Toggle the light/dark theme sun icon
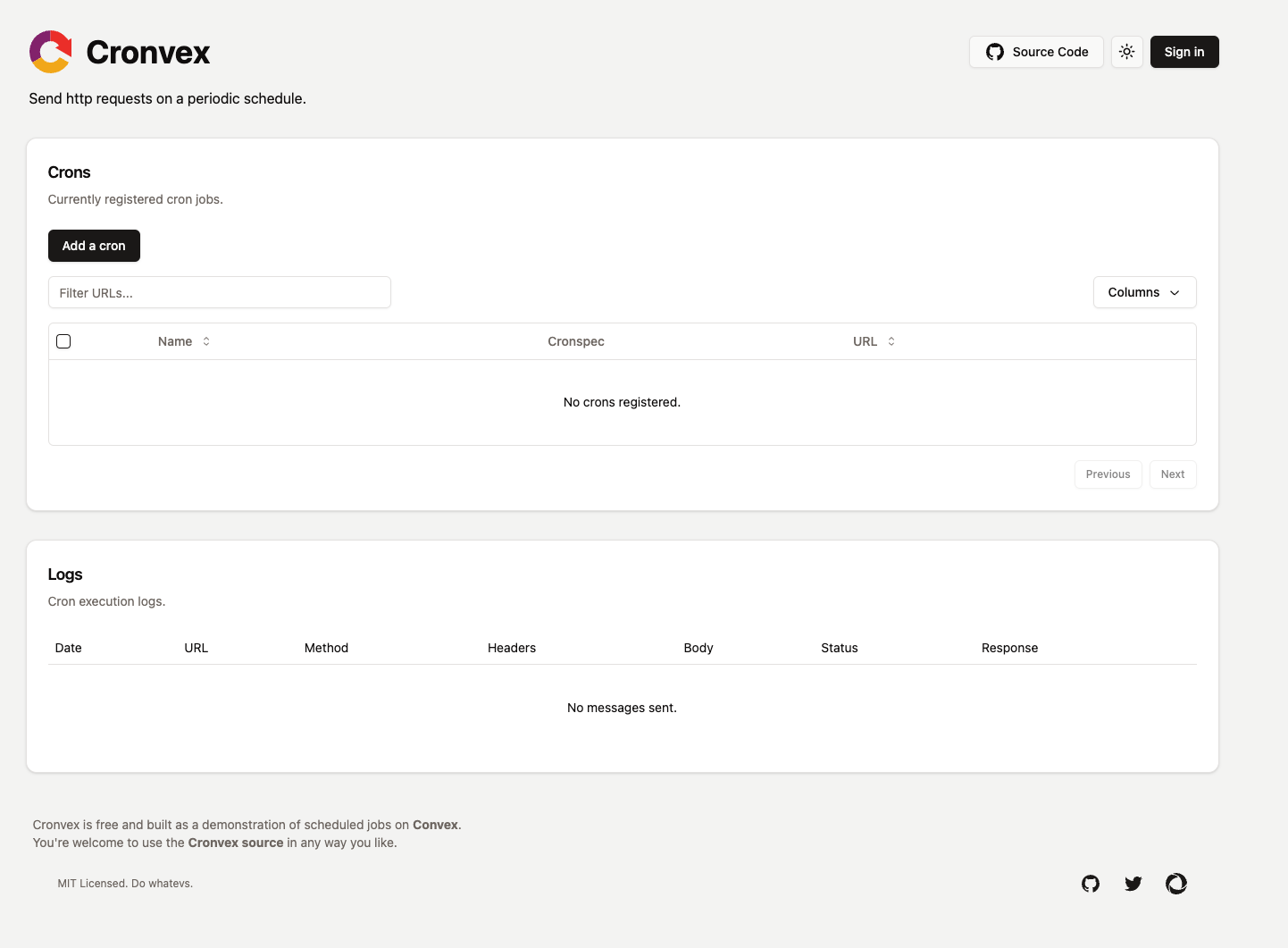Screen dimensions: 1288x948 (x=1127, y=52)
